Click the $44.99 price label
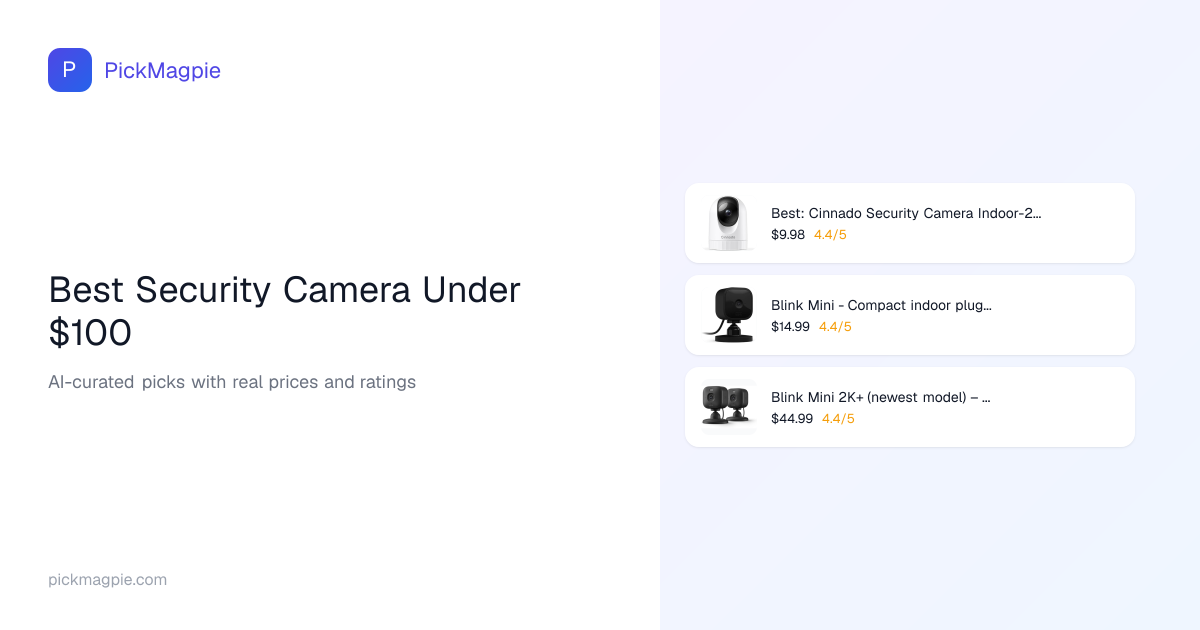 pos(792,419)
